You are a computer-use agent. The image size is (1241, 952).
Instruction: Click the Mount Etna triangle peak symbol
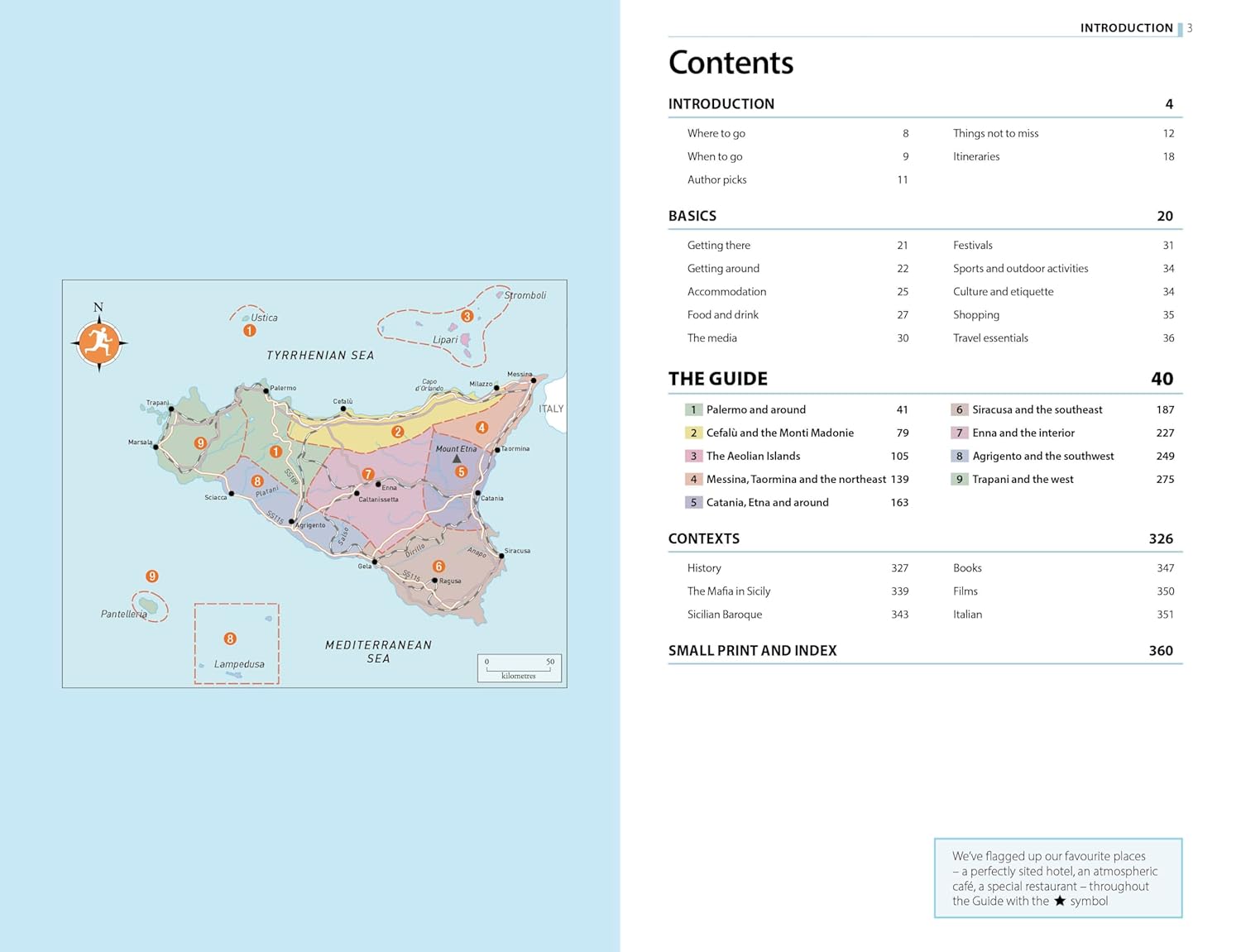[x=457, y=458]
